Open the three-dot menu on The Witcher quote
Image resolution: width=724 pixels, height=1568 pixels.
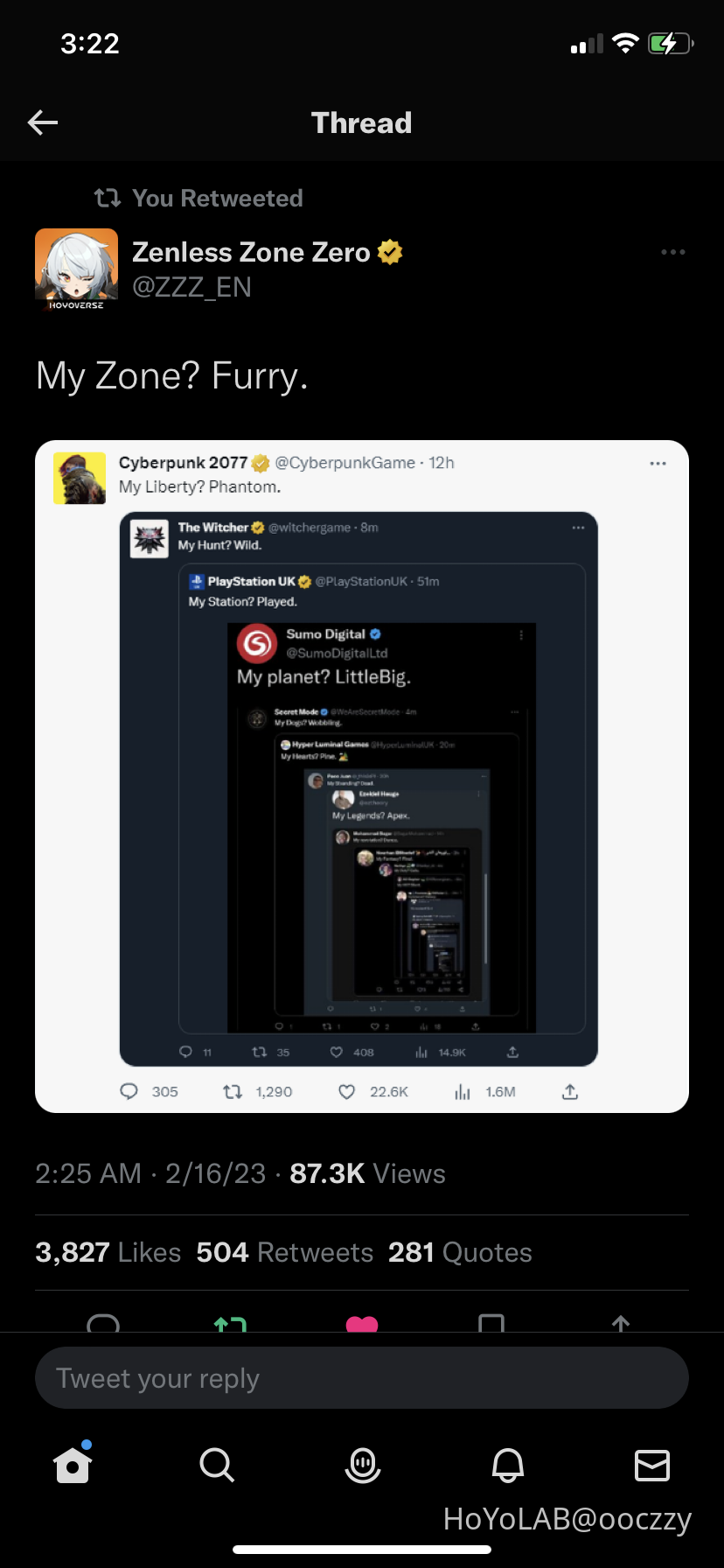tap(578, 528)
